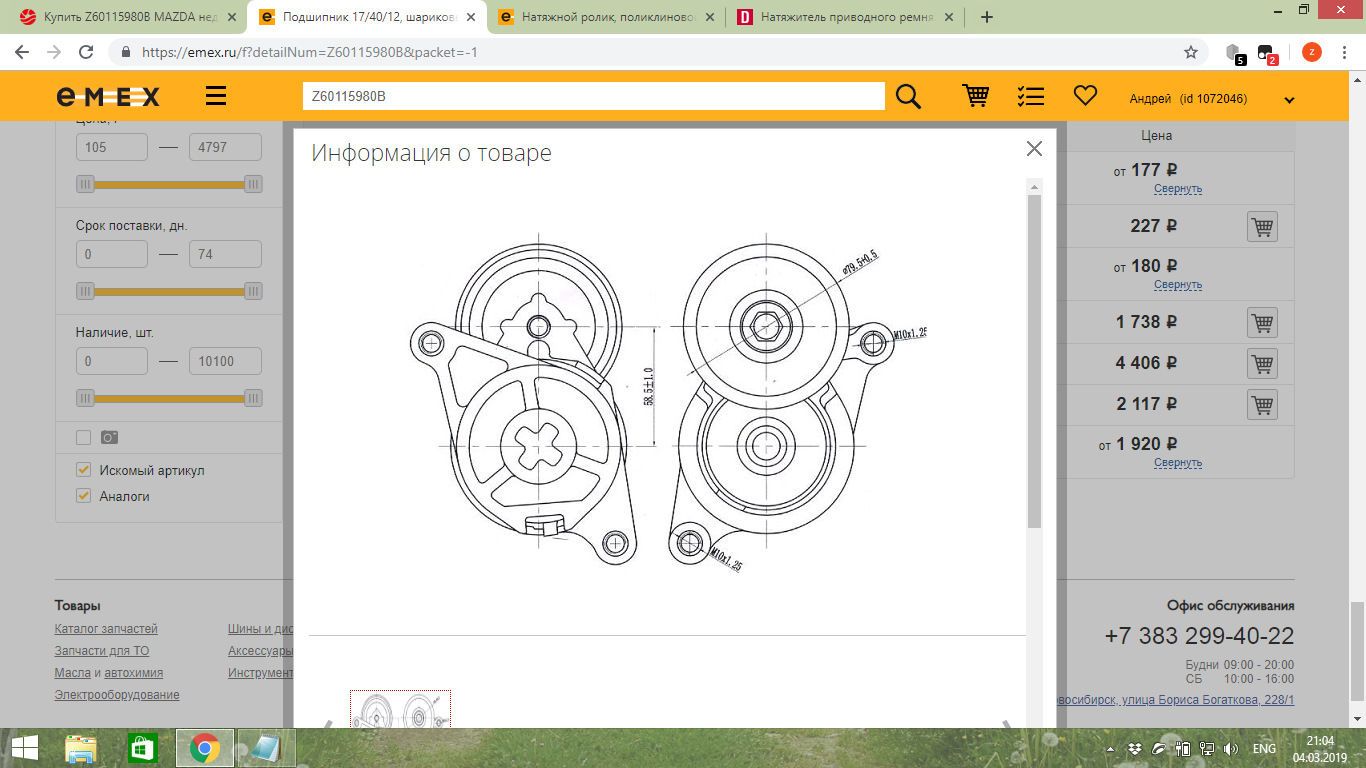The height and width of the screenshot is (768, 1366).
Task: Reload the page
Action: 86,52
